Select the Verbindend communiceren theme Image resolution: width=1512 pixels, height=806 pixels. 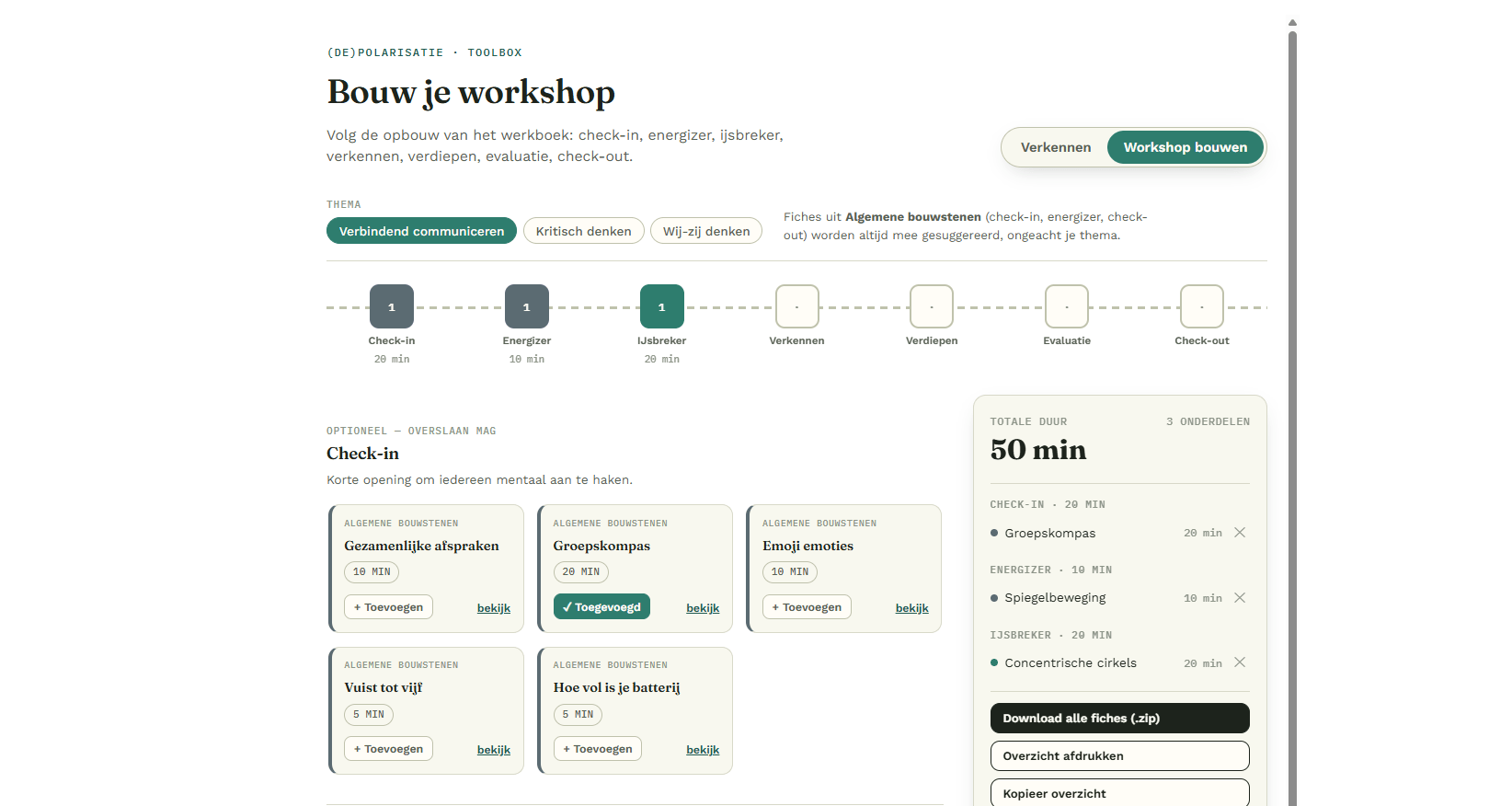tap(421, 231)
